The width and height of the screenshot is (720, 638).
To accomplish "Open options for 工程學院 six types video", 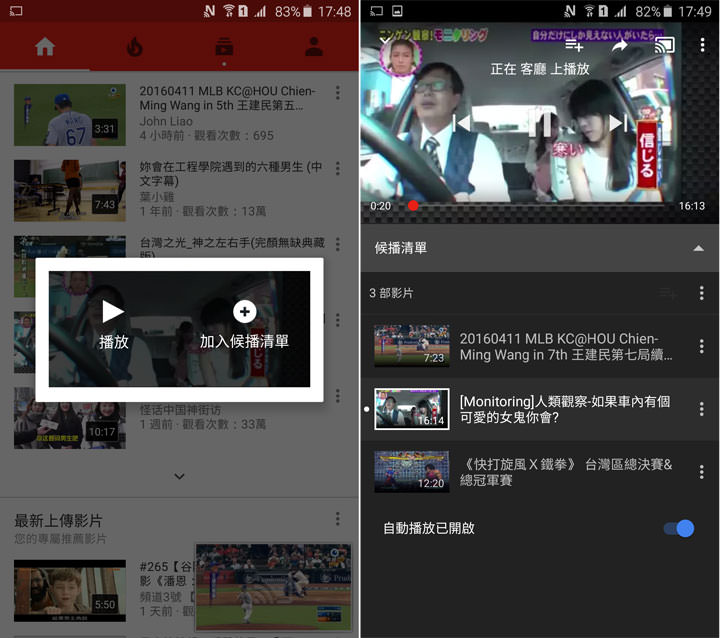I will pyautogui.click(x=338, y=168).
